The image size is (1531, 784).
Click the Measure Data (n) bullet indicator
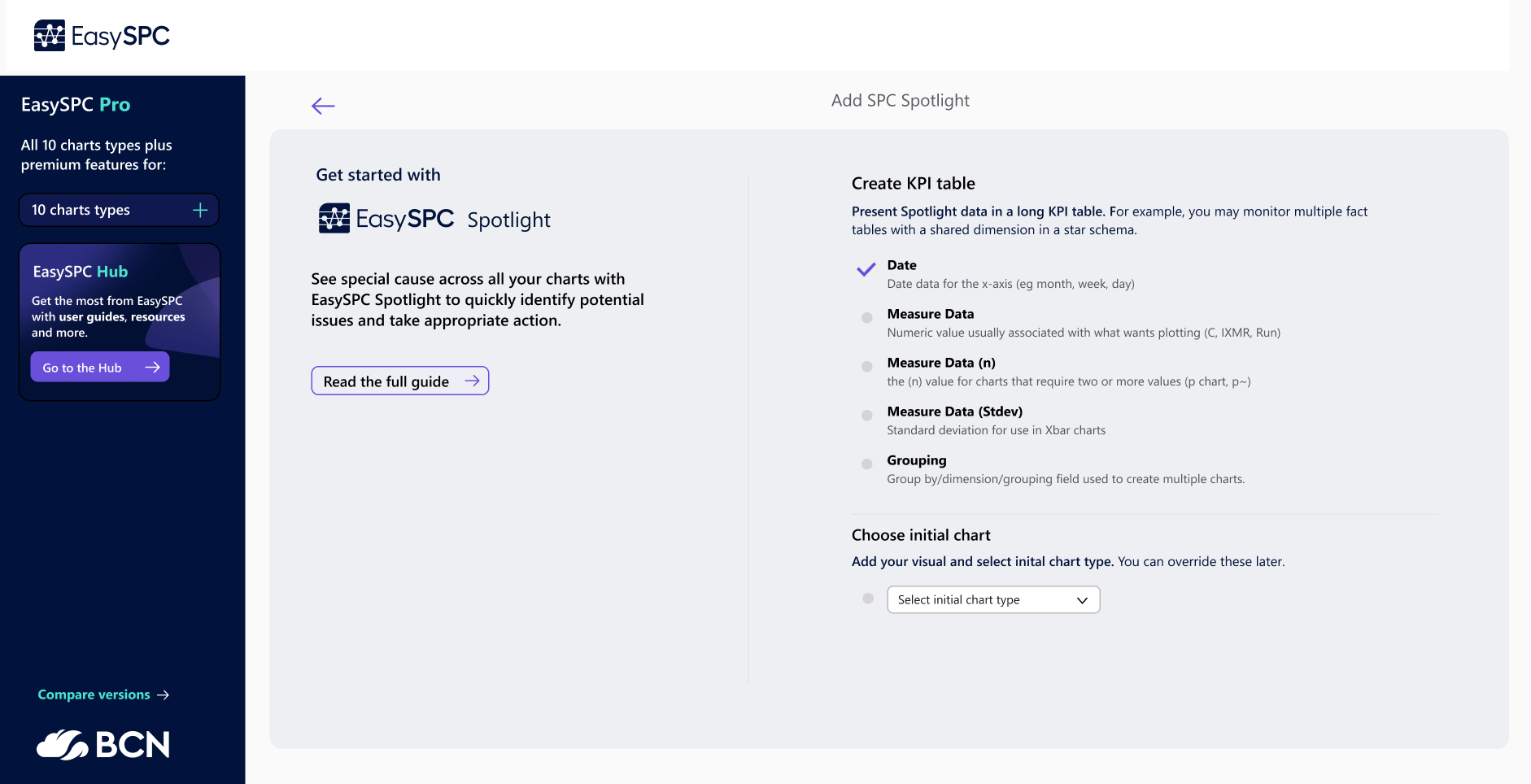[x=867, y=367]
